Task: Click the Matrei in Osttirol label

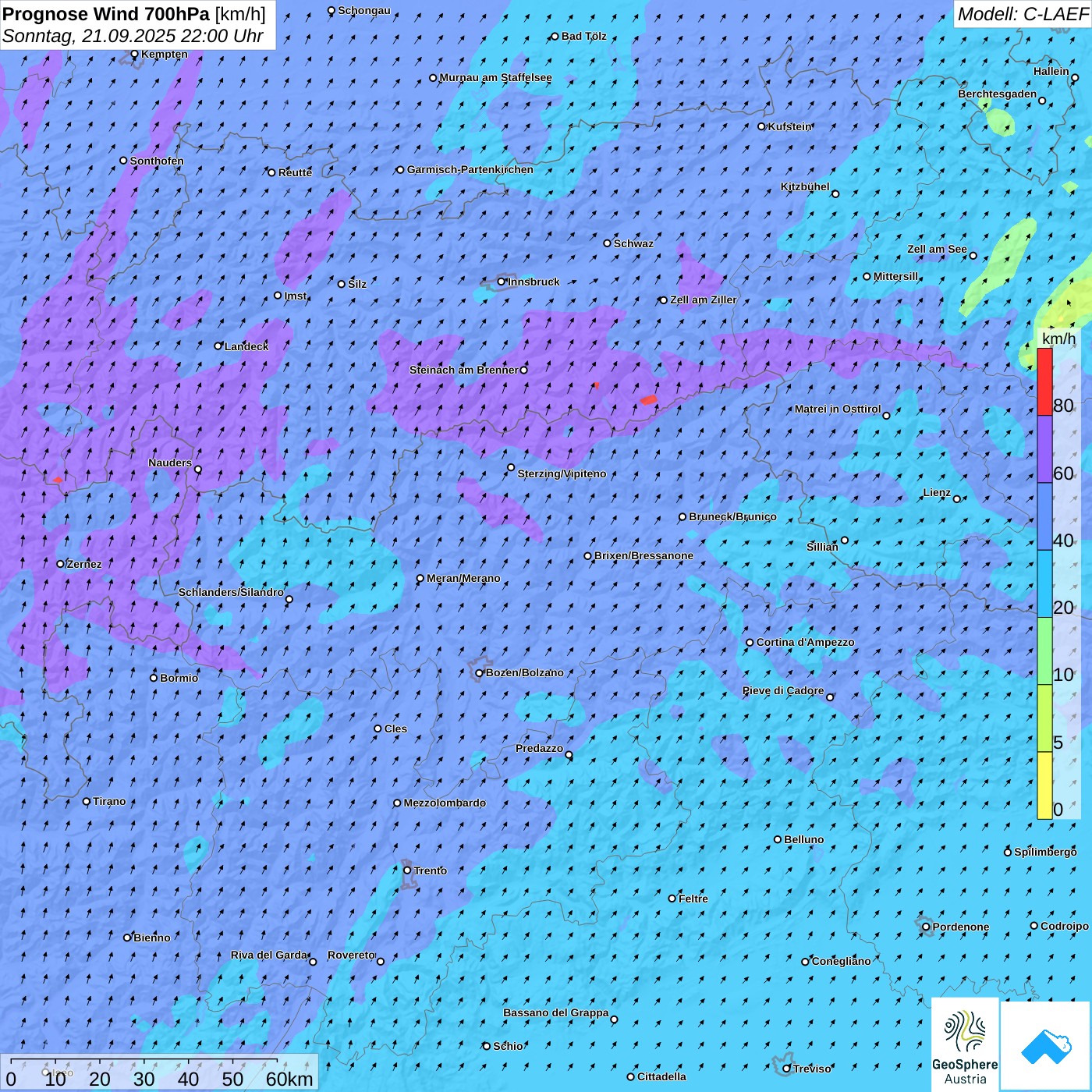Action: coord(838,409)
